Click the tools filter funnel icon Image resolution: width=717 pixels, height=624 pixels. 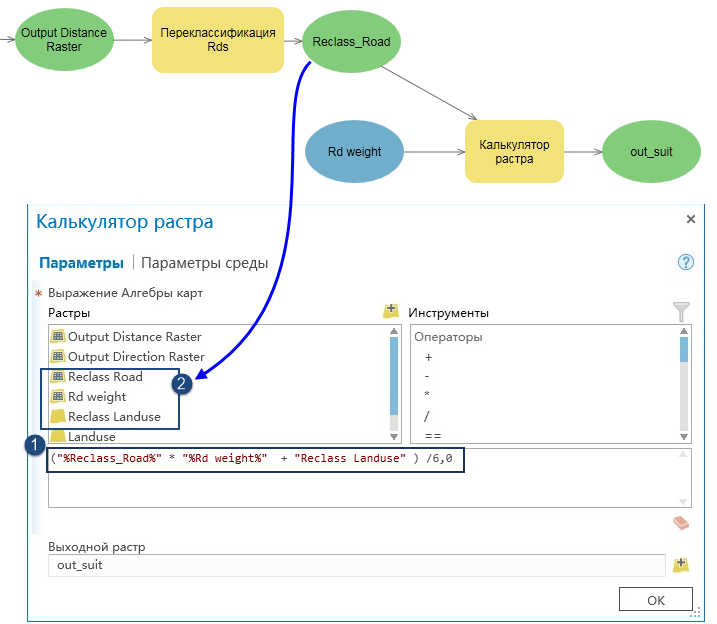coord(682,312)
